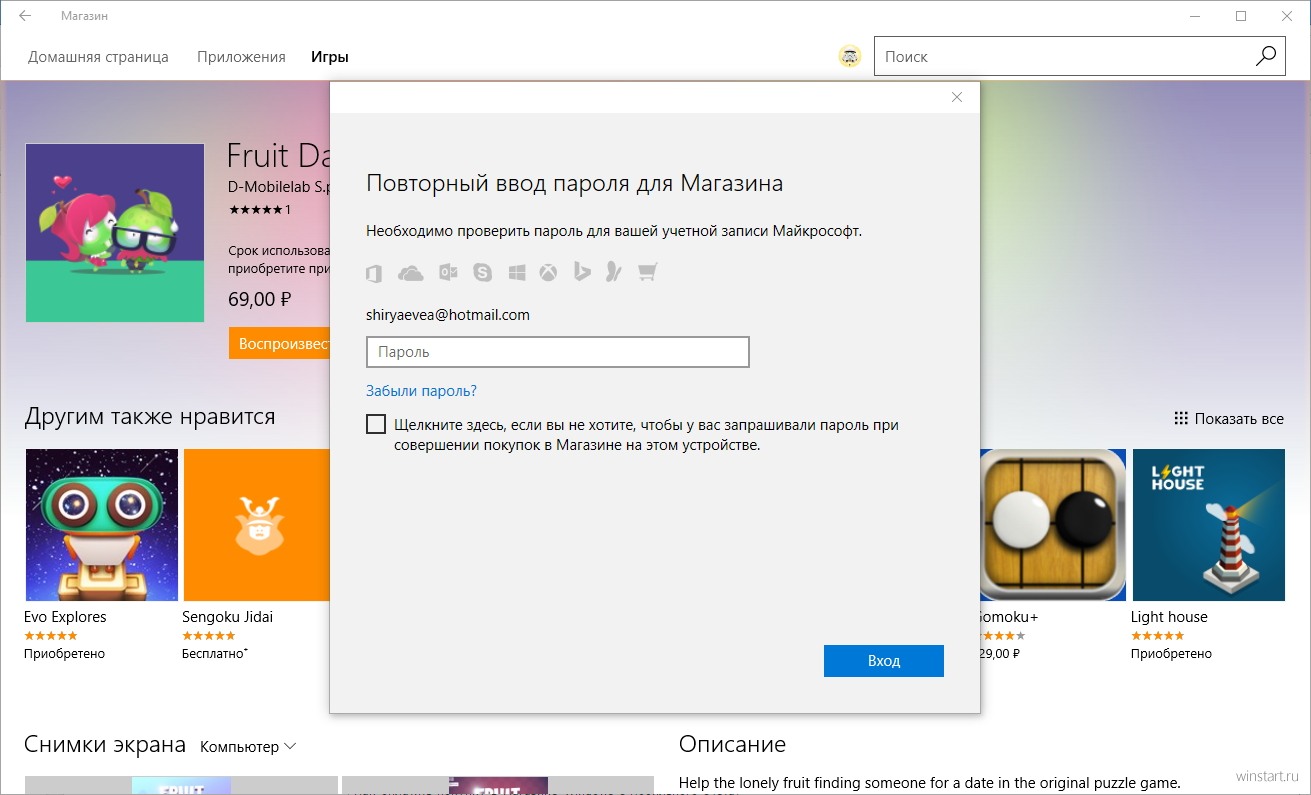Expand the Компьютер screenshots dropdown
This screenshot has width=1311, height=795.
tap(248, 746)
